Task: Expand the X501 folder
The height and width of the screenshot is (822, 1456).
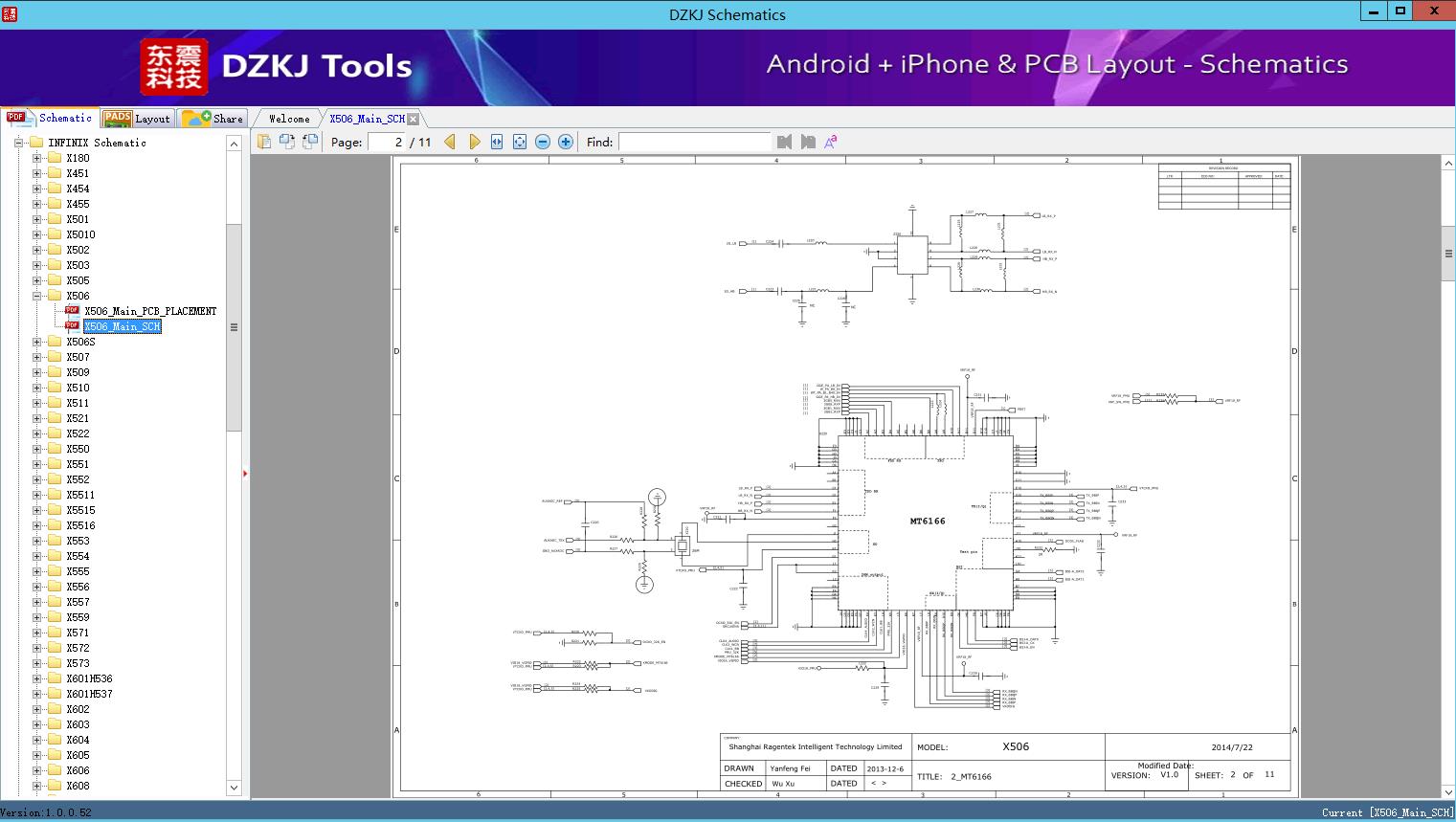Action: click(x=36, y=219)
